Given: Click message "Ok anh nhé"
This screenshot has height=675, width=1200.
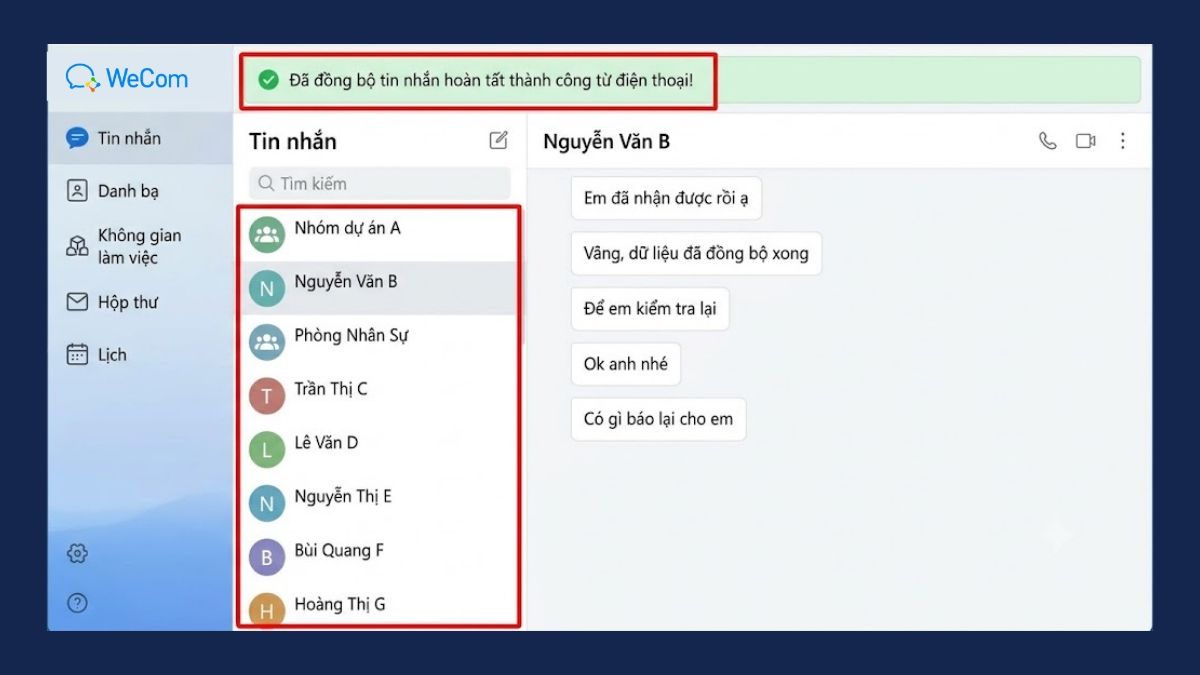Looking at the screenshot, I should tap(626, 364).
